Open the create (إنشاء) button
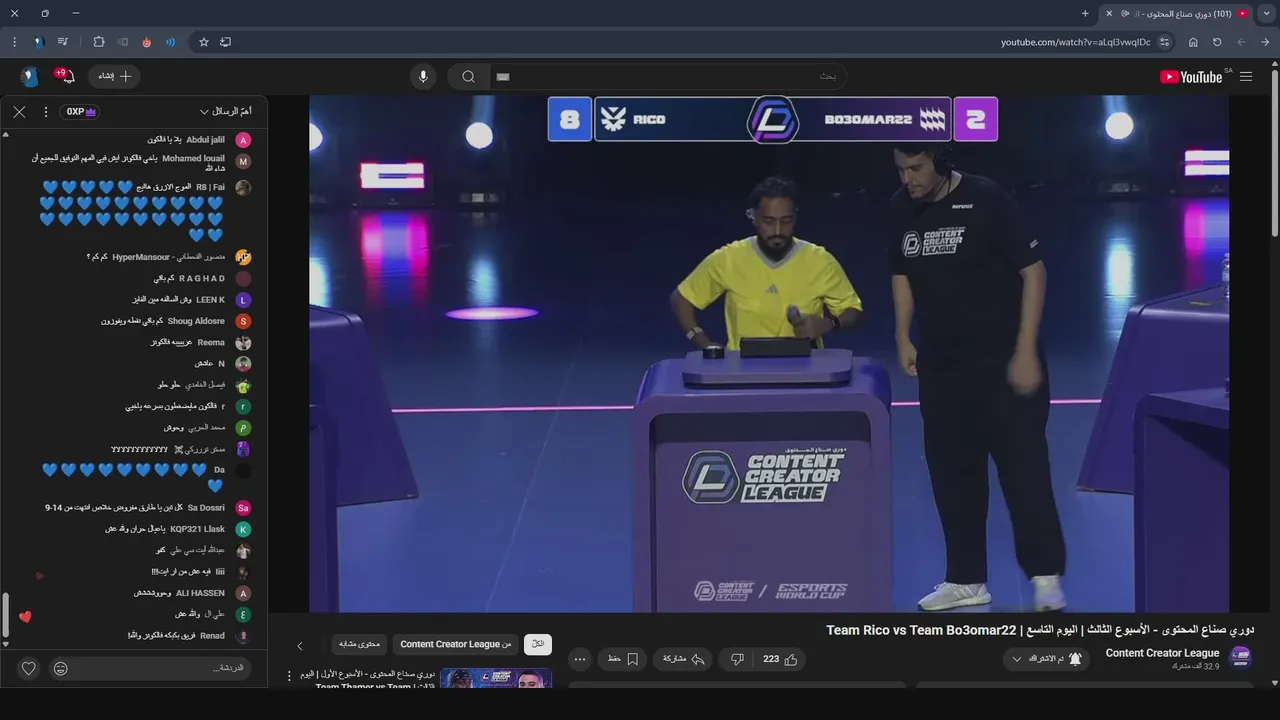1280x720 pixels. [x=114, y=76]
